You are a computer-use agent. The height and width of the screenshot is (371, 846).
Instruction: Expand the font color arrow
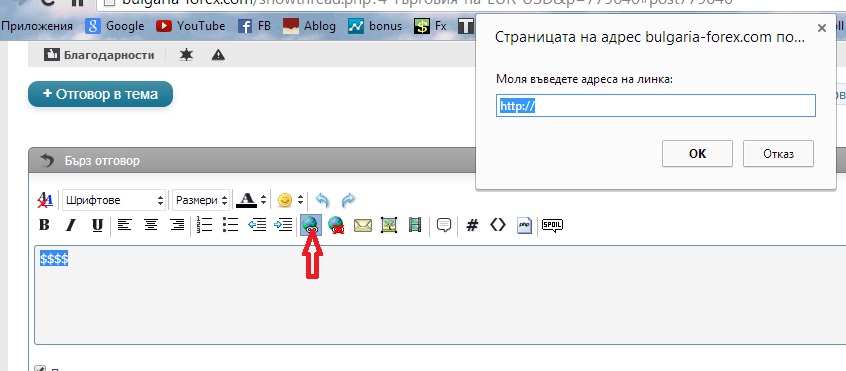point(263,200)
